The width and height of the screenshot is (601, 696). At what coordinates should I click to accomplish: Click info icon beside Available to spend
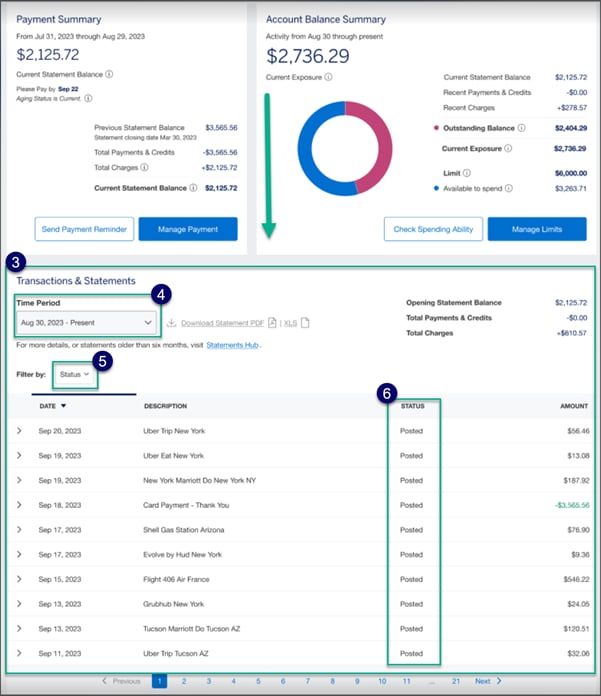506,187
